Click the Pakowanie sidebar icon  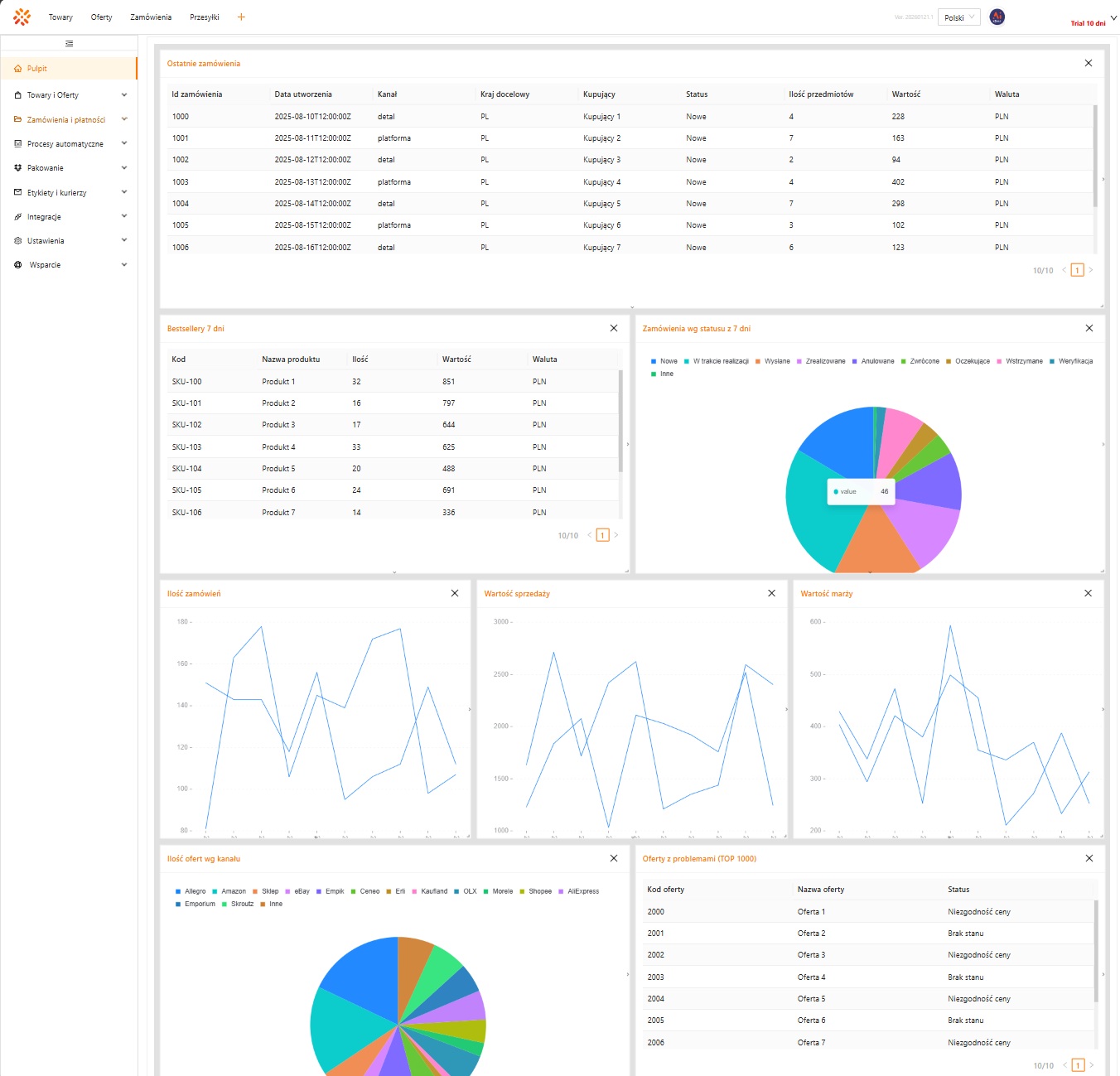[x=18, y=168]
